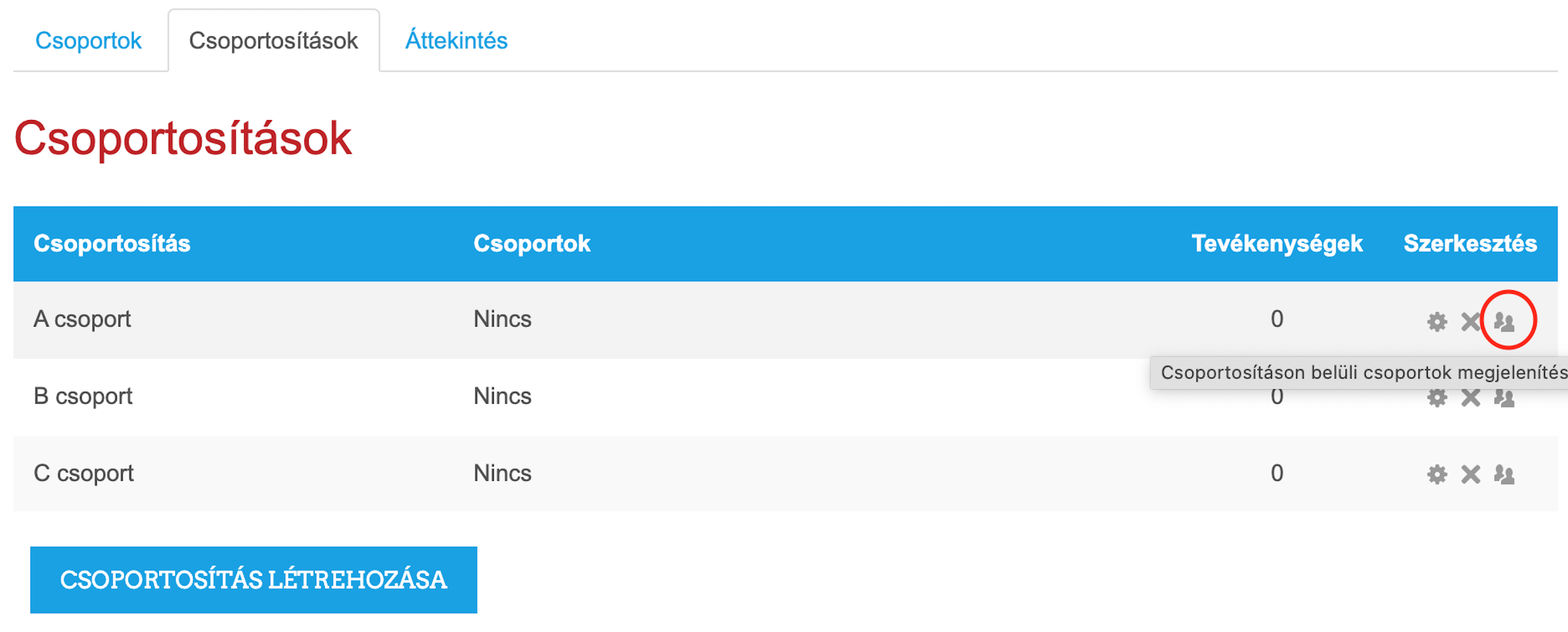View groups assigned to C csoport
1568x632 pixels.
click(1504, 473)
